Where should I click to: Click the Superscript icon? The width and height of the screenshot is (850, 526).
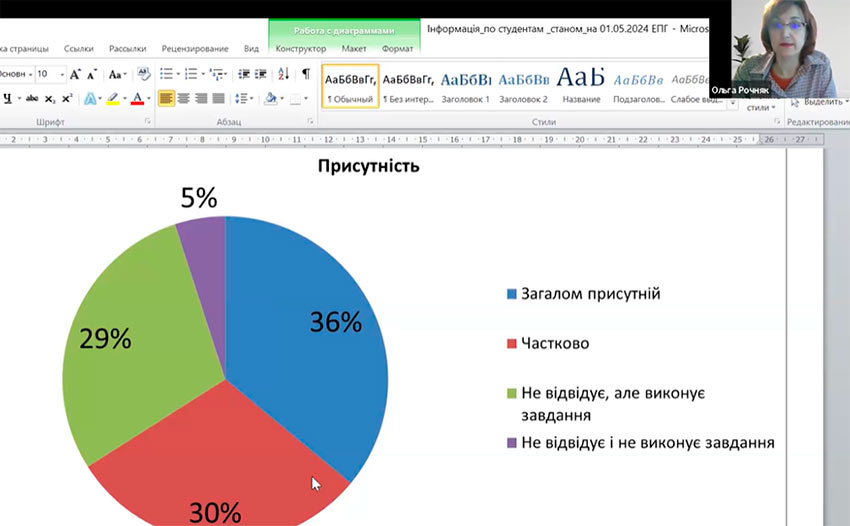click(67, 98)
